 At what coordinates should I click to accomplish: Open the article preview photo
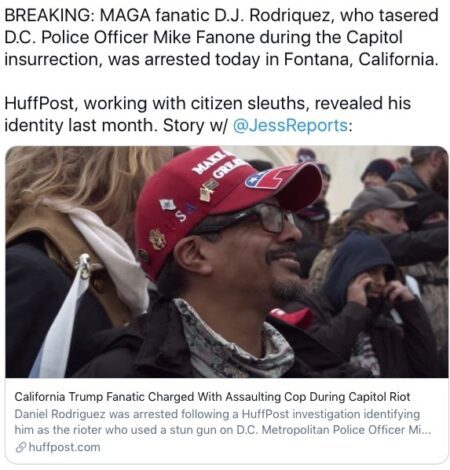coord(227,262)
